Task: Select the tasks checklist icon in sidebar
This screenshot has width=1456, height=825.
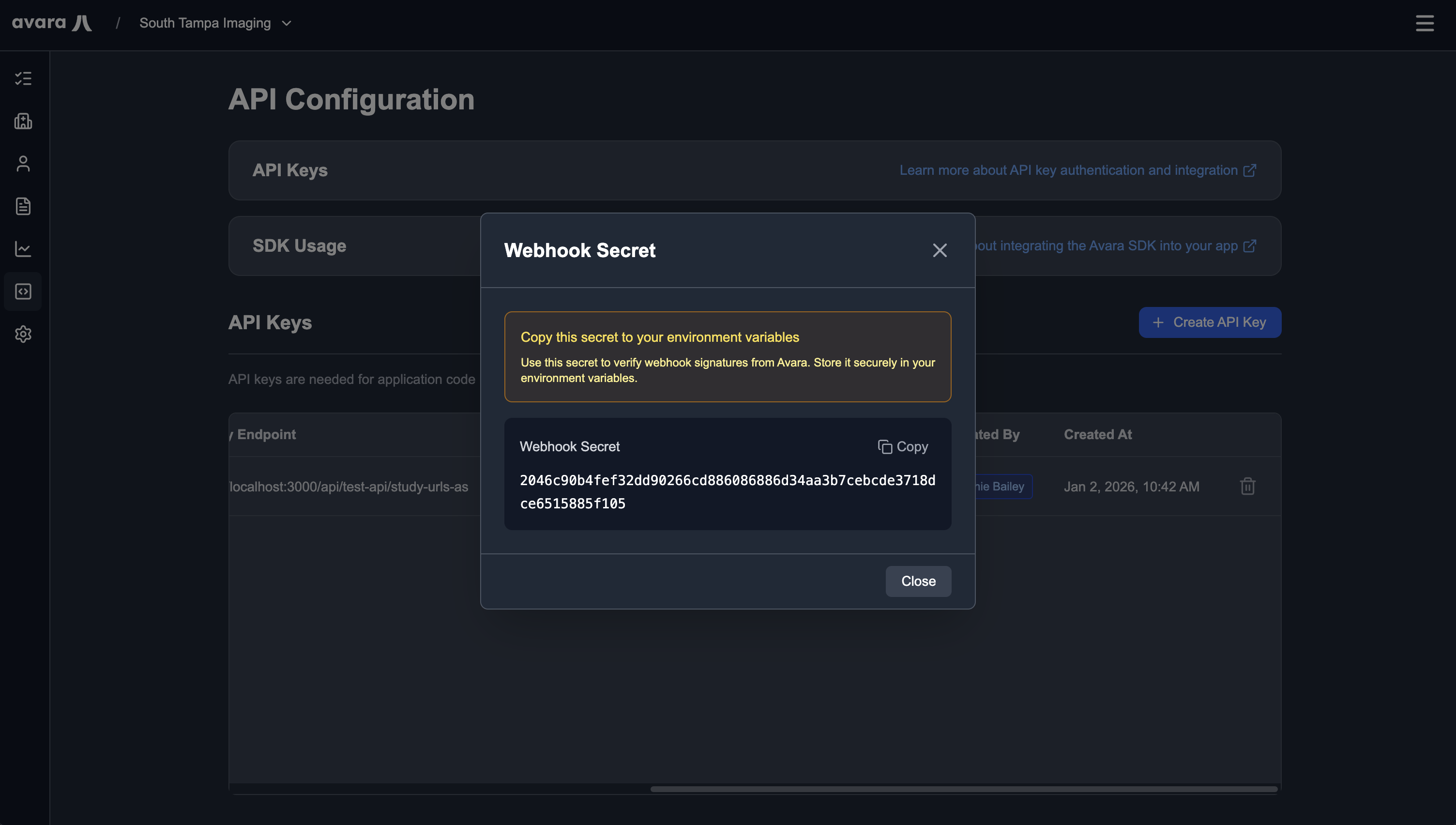Action: 23,78
